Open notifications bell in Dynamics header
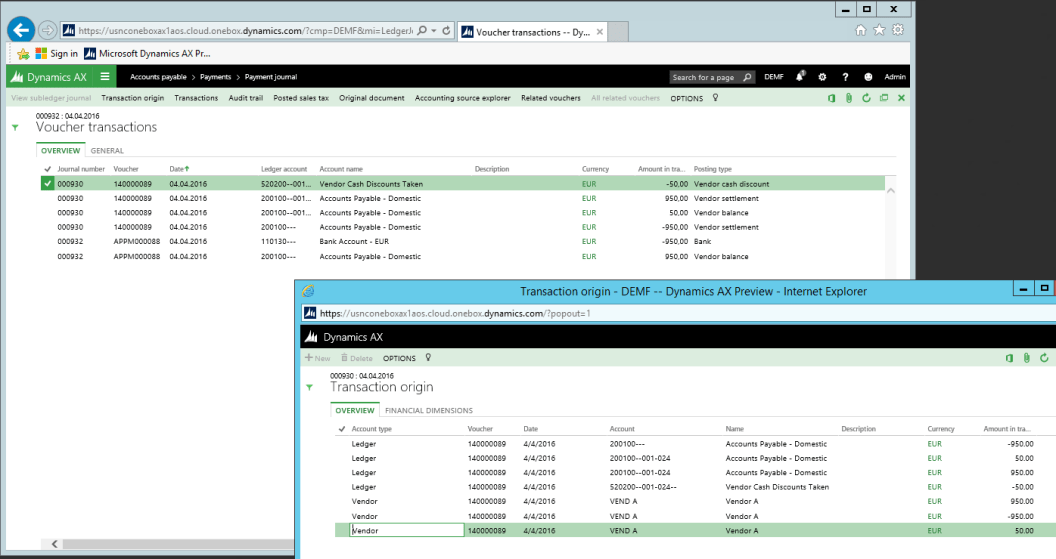Image resolution: width=1056 pixels, height=559 pixels. [x=799, y=77]
